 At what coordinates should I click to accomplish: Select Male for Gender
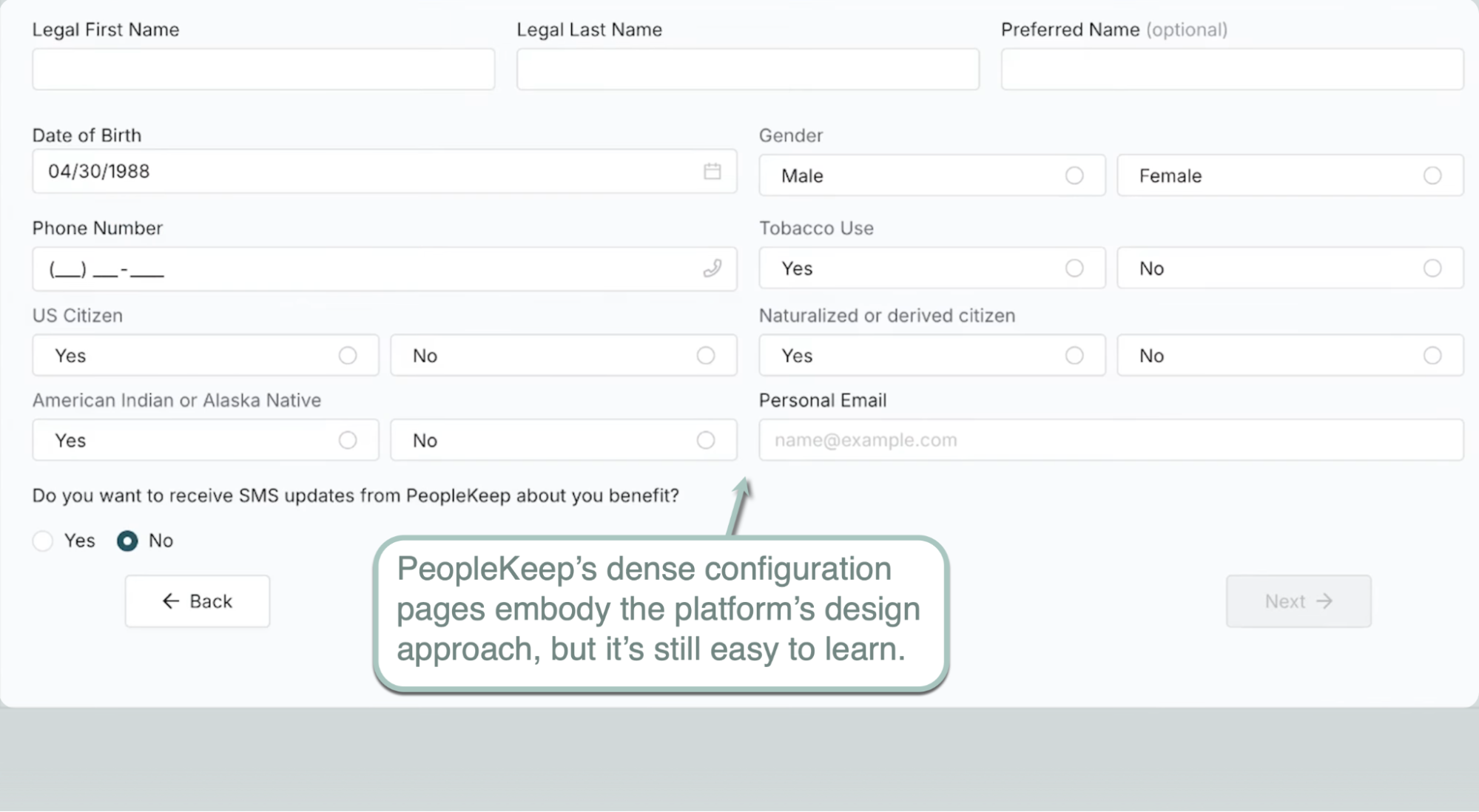point(1074,175)
